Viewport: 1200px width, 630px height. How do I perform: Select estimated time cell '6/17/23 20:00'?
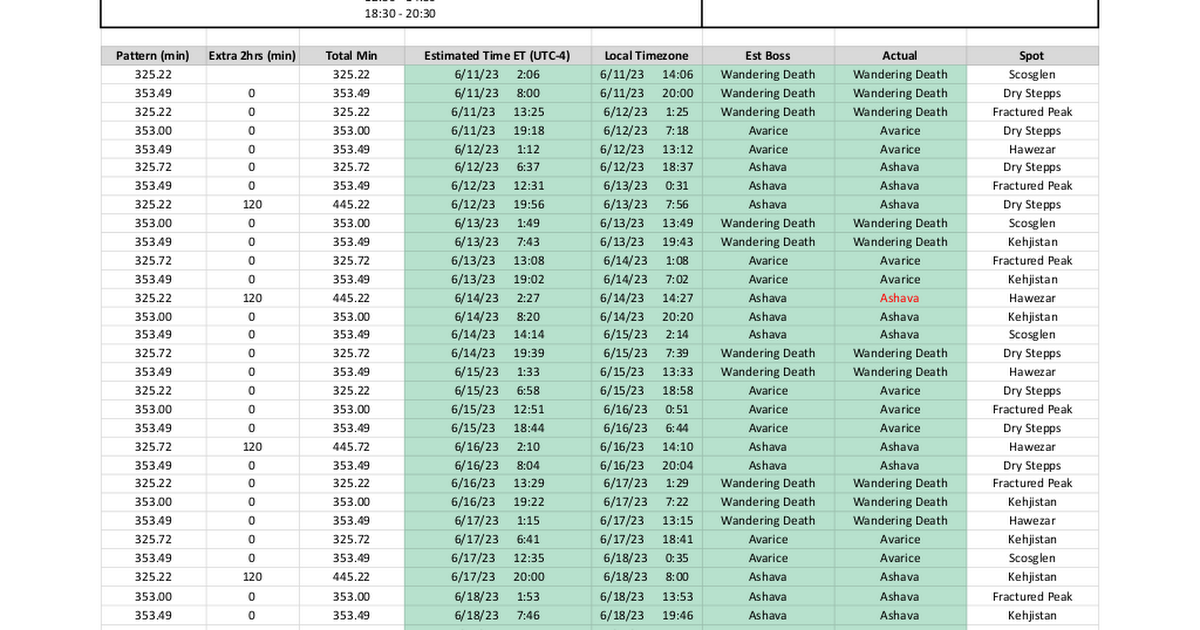pyautogui.click(x=497, y=577)
